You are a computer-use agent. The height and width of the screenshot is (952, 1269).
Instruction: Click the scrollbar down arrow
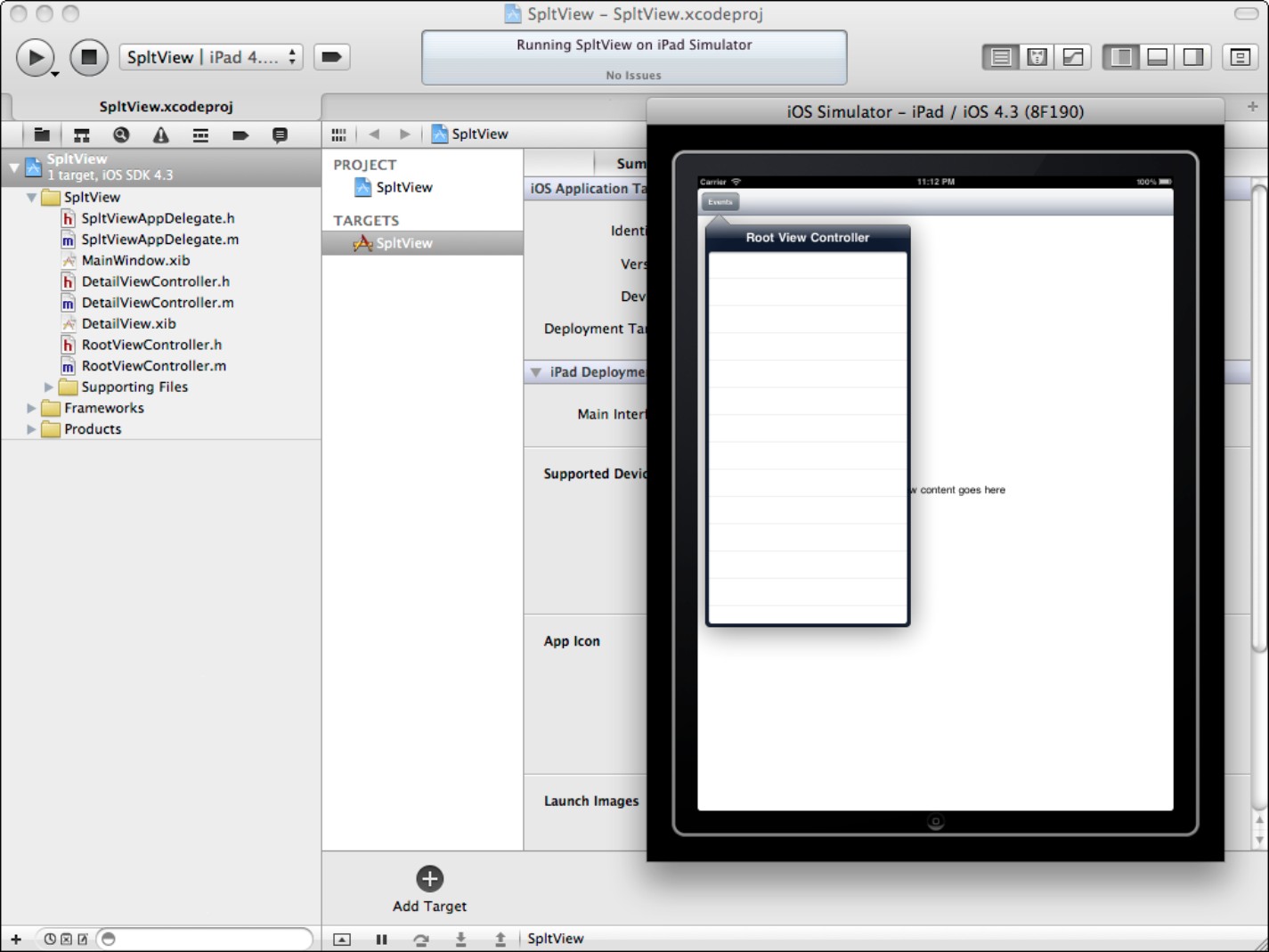(1259, 840)
